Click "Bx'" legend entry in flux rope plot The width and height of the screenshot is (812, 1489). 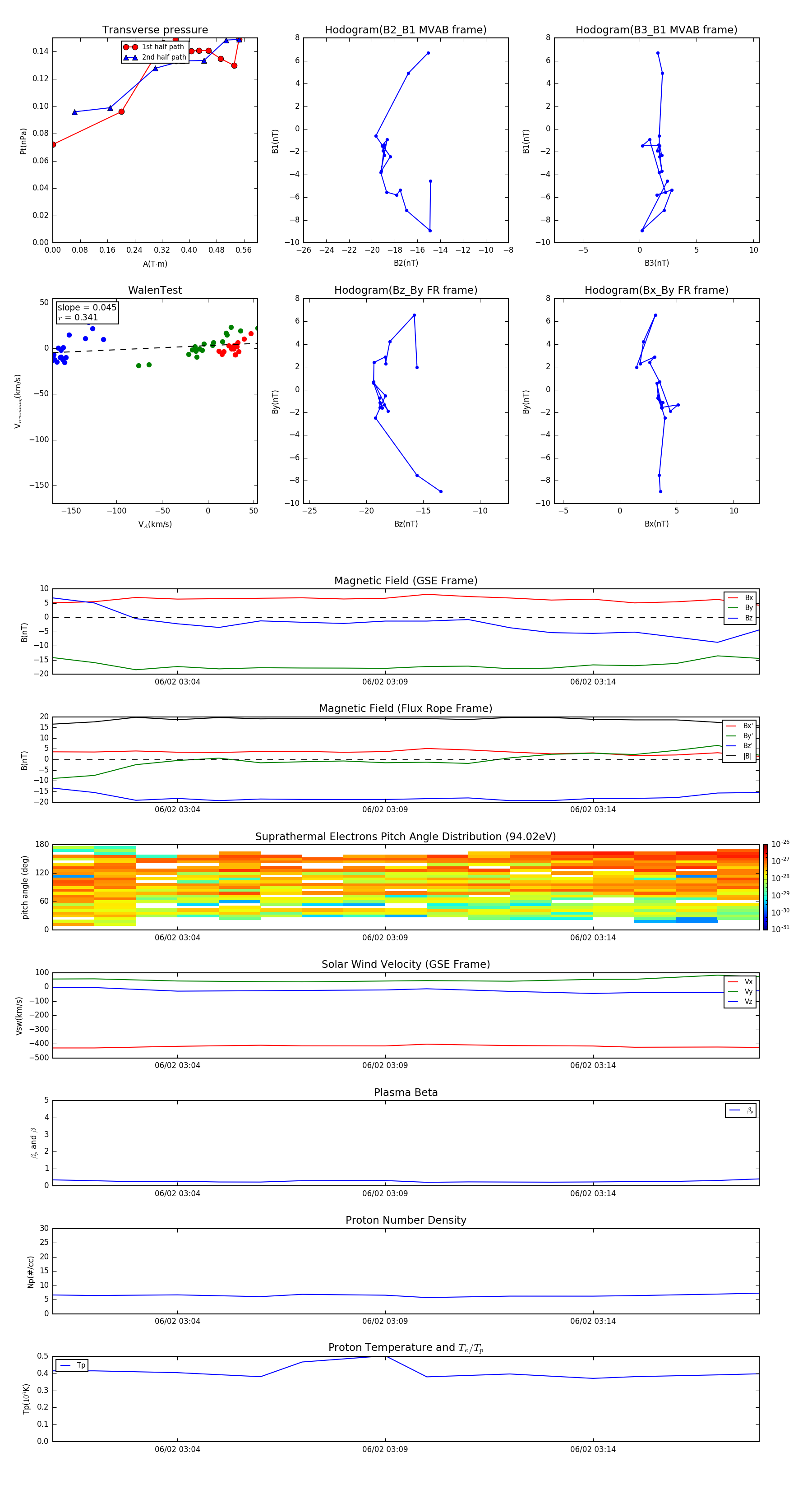tap(739, 726)
